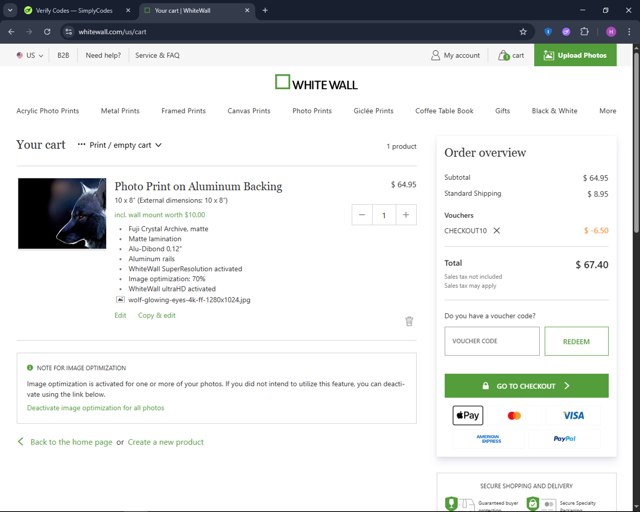Screen dimensions: 640x512
Task: Click the PayPal payment icon
Action: click(564, 439)
